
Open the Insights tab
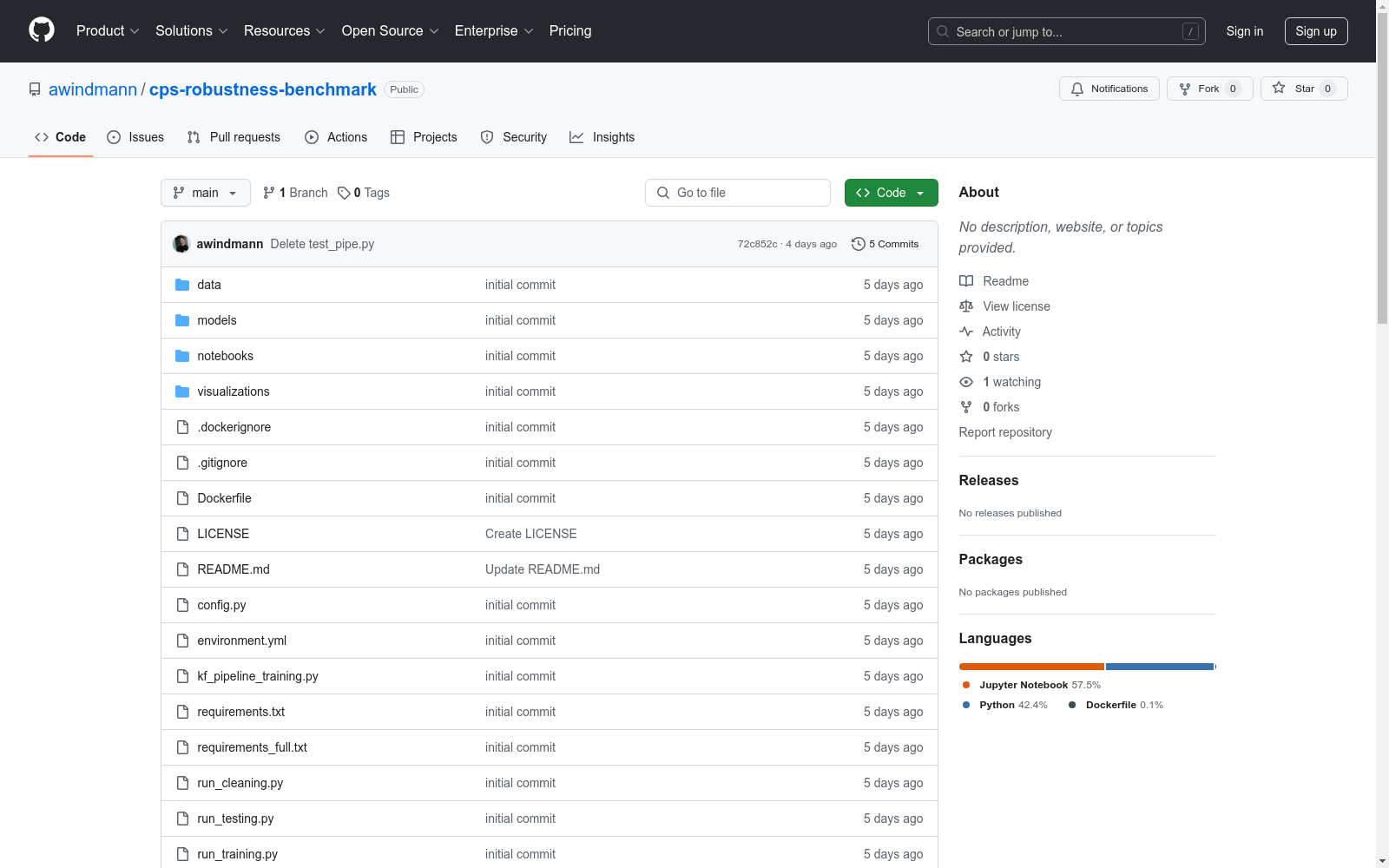[x=602, y=137]
